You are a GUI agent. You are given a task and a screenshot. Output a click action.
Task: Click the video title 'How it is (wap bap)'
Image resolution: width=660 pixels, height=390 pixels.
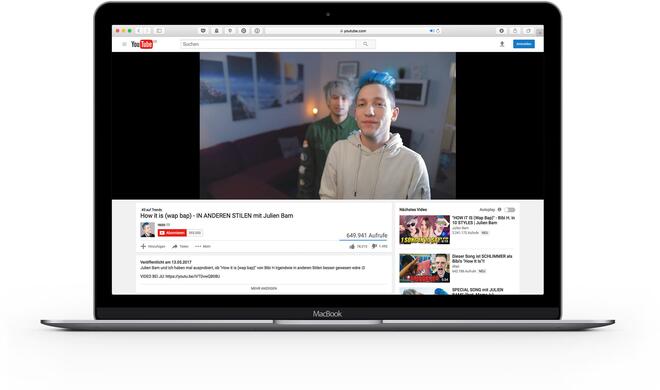point(217,215)
